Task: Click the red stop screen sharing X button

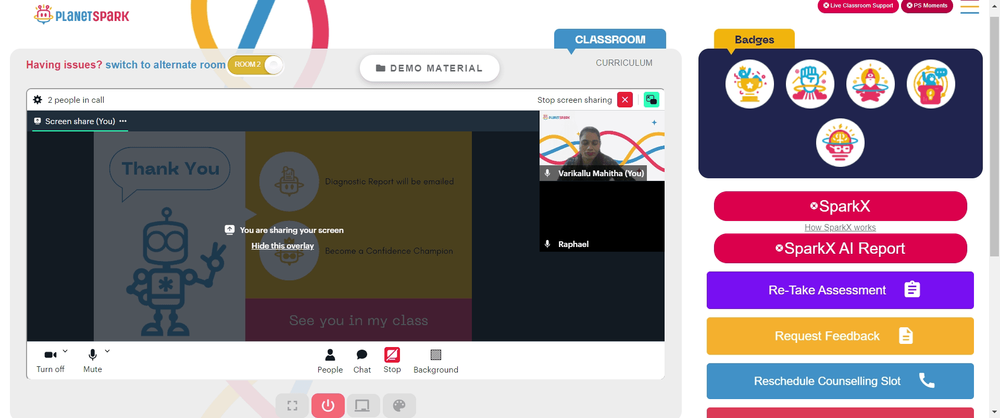Action: tap(625, 100)
